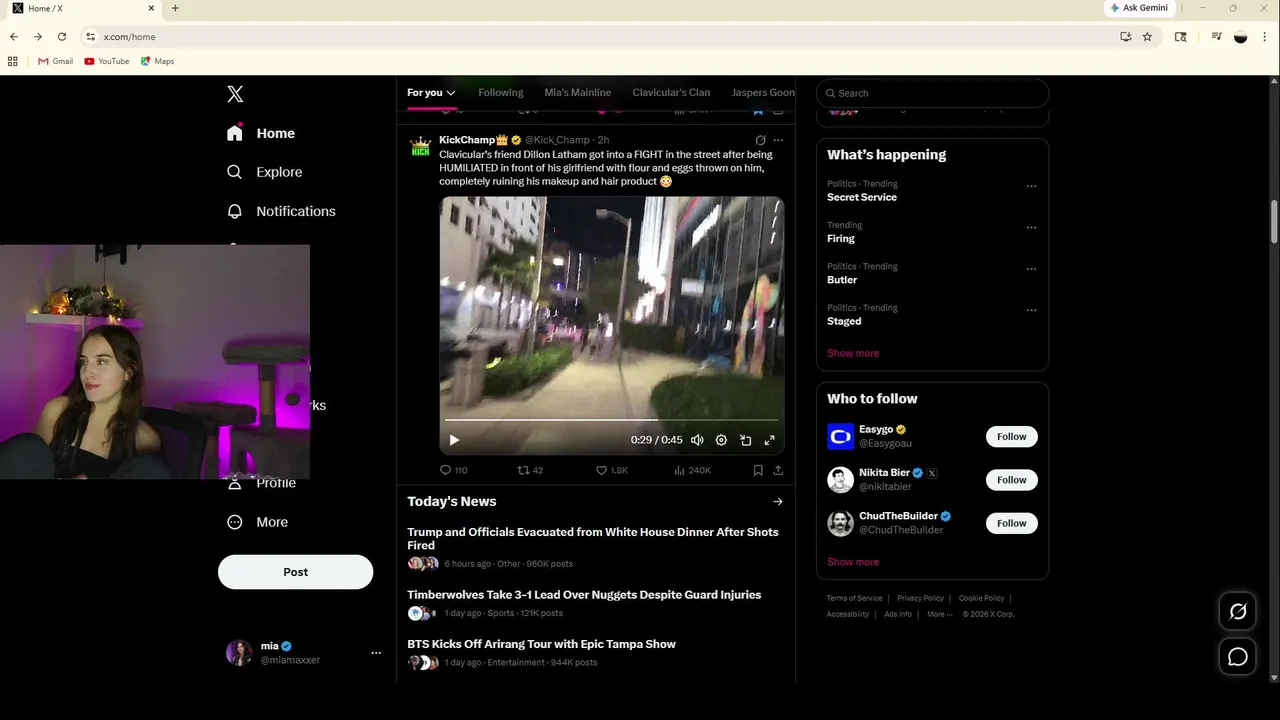1280x720 pixels.
Task: Open options for Butler trend
Action: pos(1031,269)
